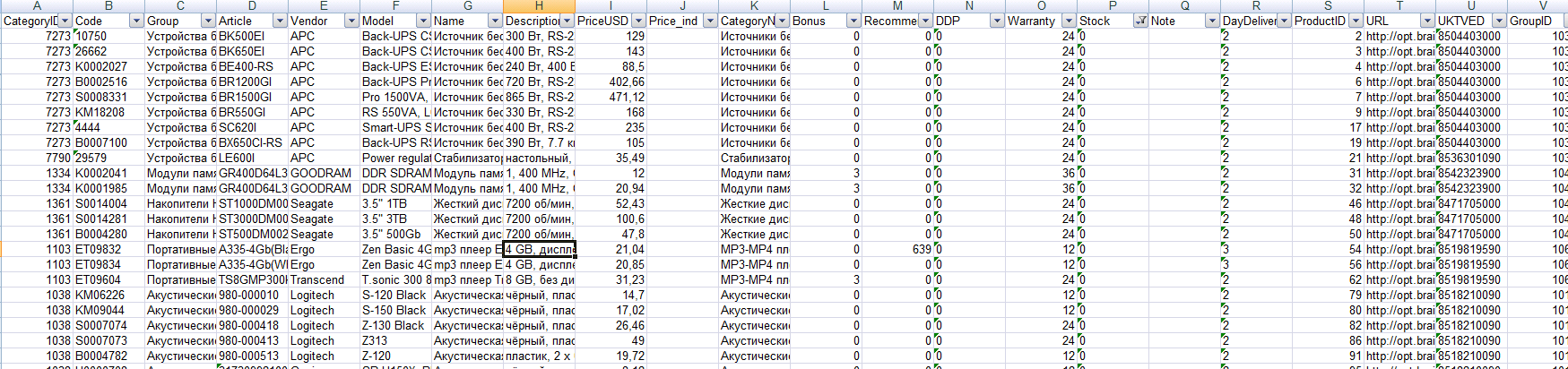Image resolution: width=1568 pixels, height=369 pixels.
Task: Select column J by its header letter
Action: point(682,5)
